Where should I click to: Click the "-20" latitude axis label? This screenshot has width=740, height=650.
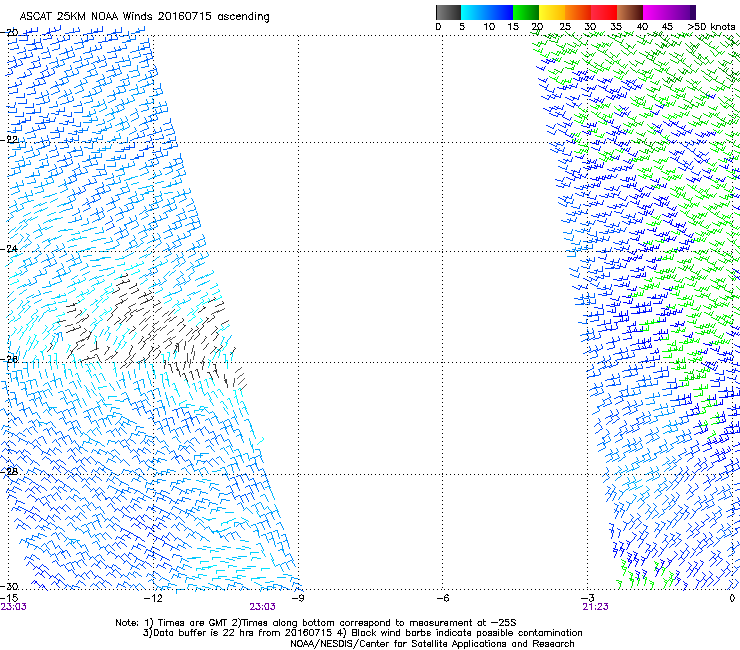click(9, 33)
